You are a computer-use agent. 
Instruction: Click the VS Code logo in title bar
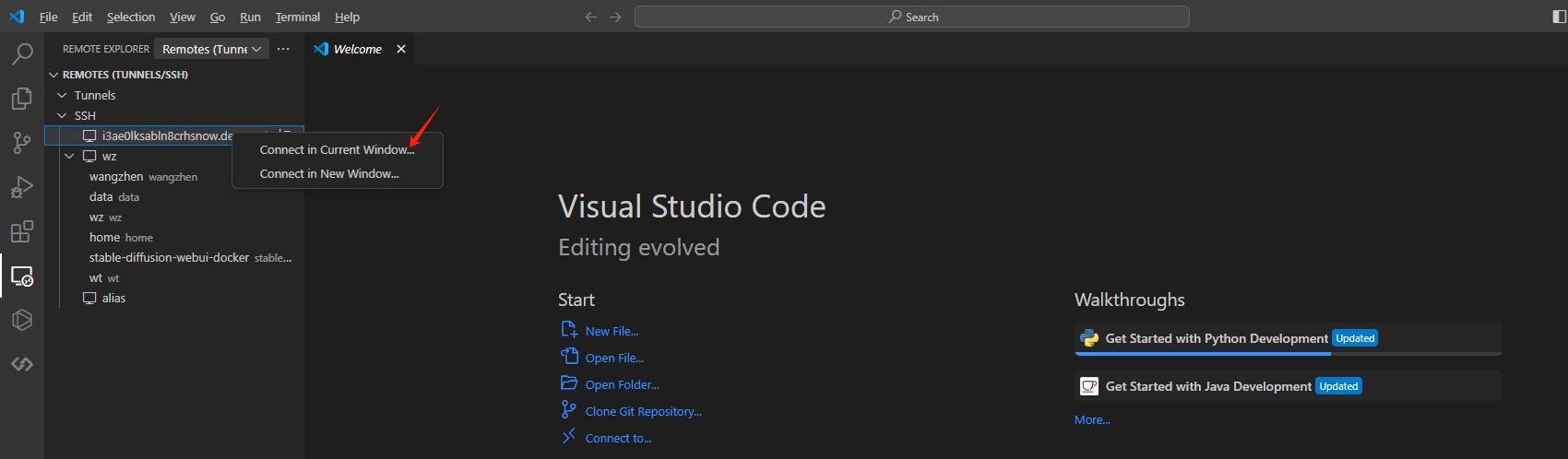point(17,17)
